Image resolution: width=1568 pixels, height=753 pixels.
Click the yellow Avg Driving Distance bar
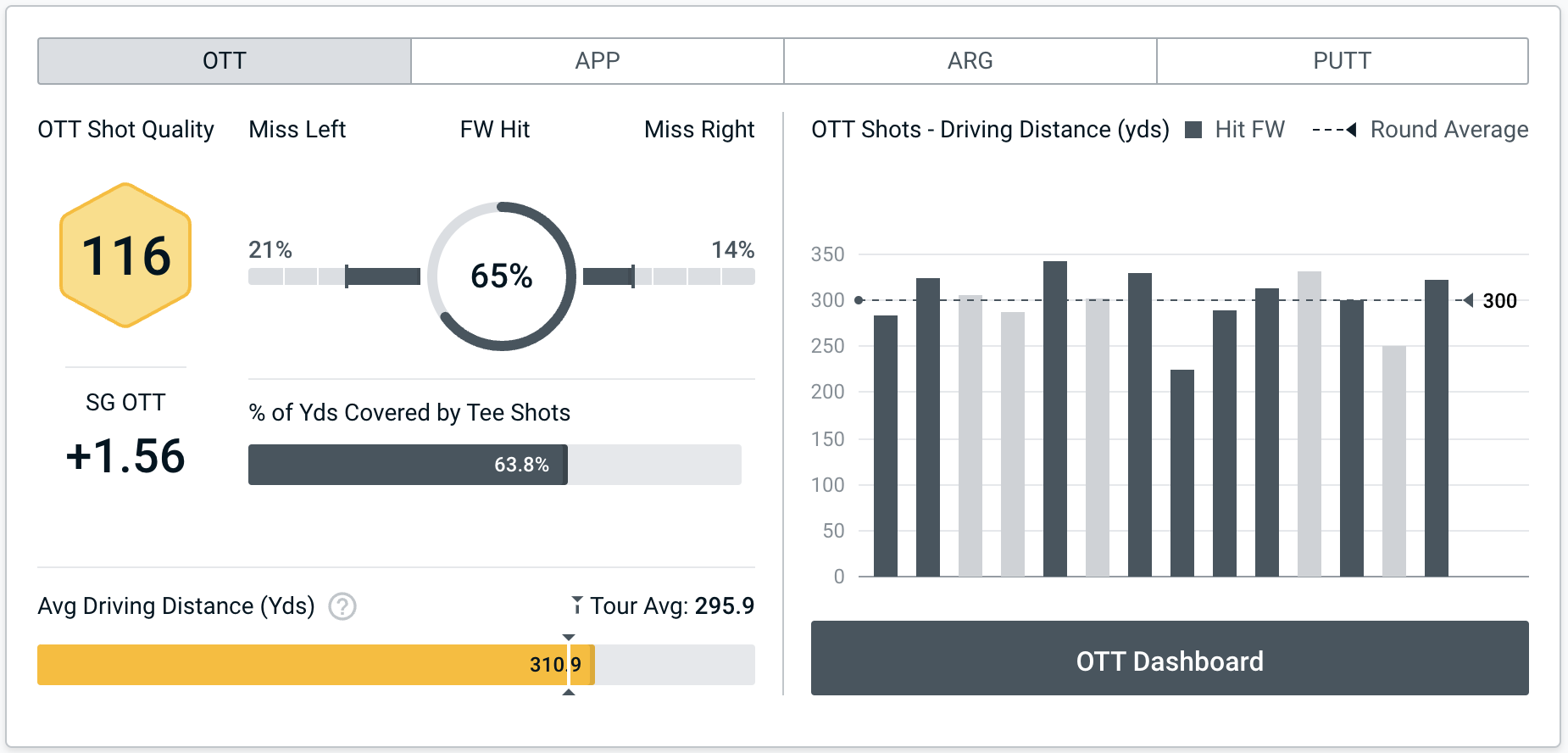coord(315,665)
